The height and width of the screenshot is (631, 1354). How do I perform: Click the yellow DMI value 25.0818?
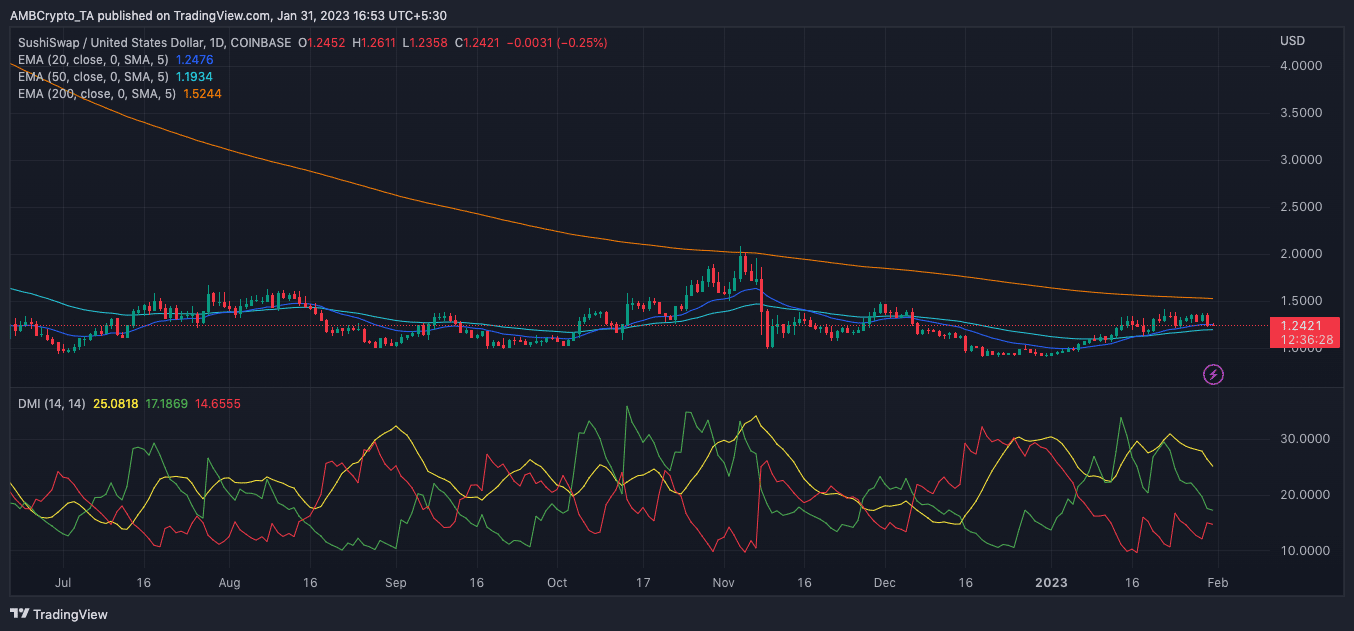[115, 403]
